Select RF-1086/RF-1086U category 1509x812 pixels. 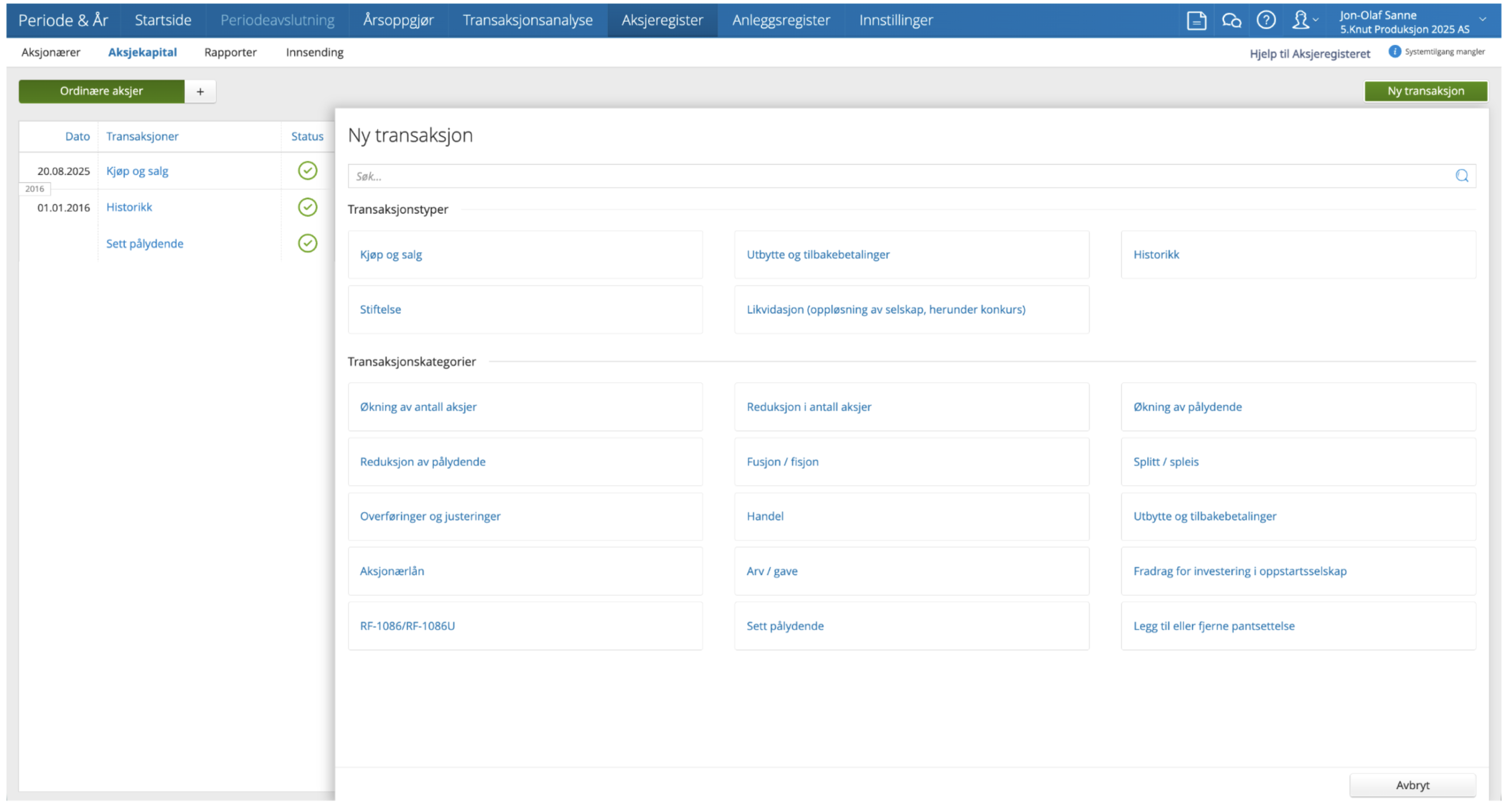point(525,626)
